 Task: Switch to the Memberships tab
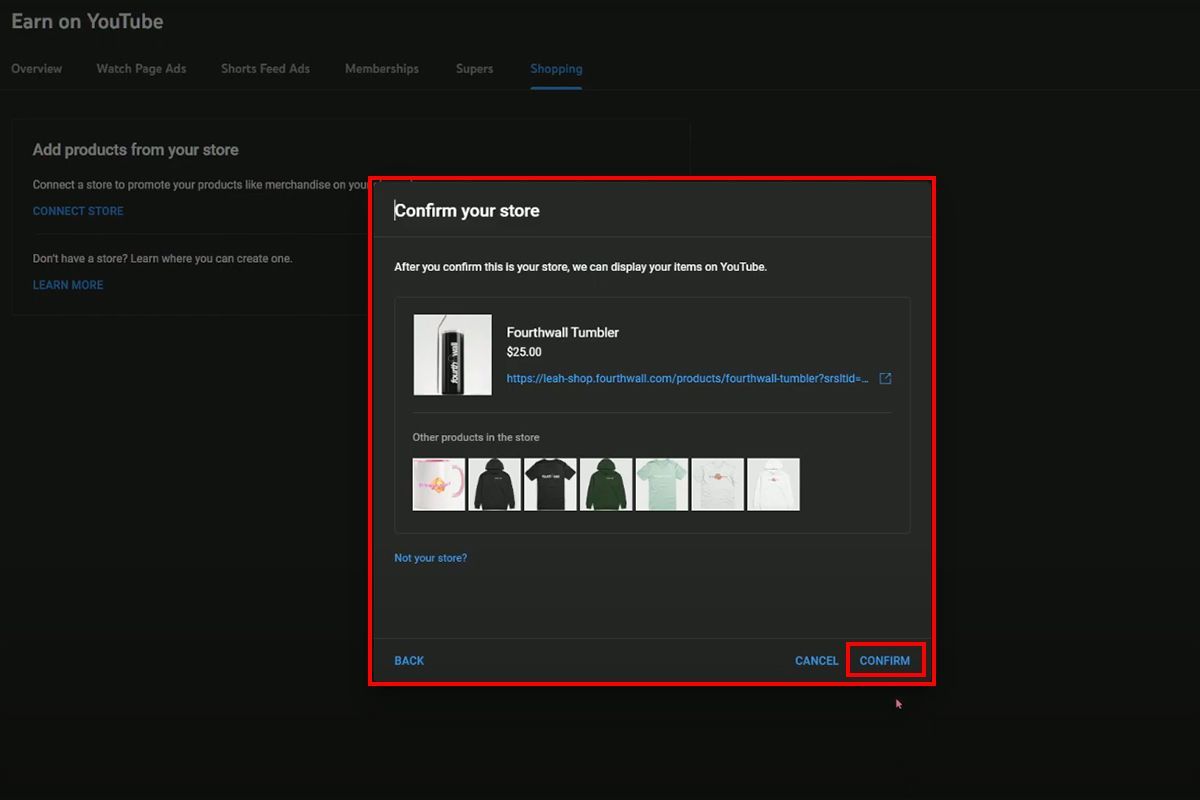382,69
